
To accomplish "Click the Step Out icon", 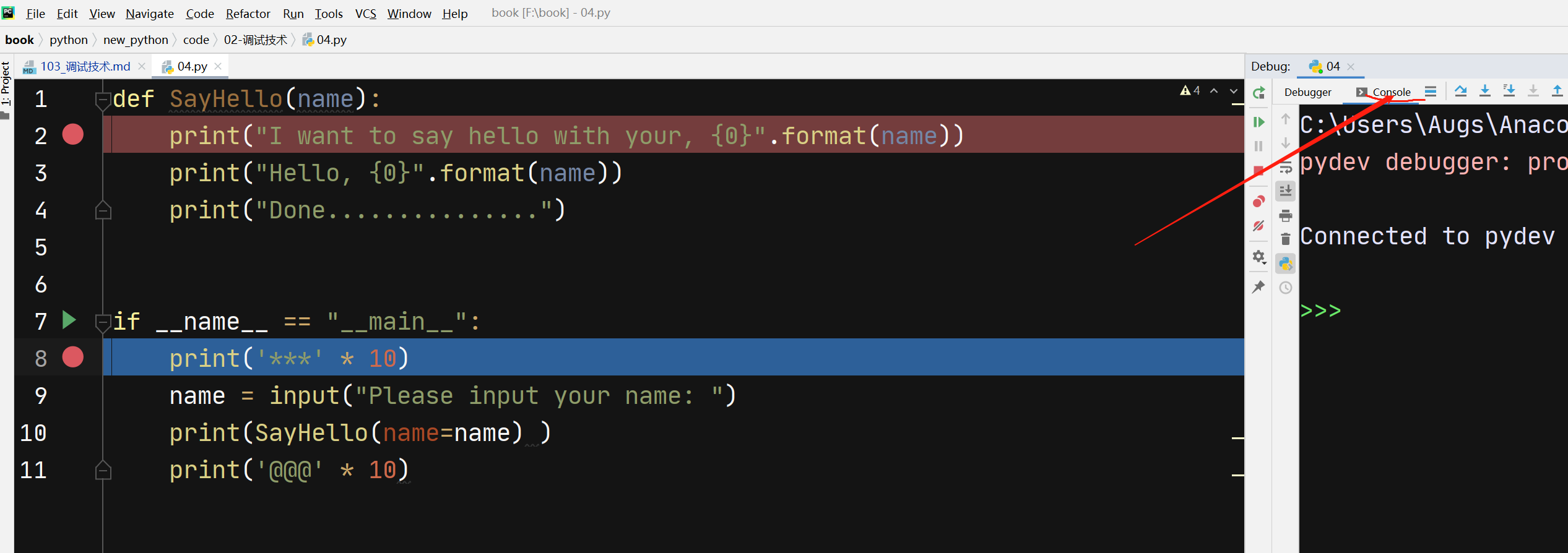I will coord(1557,92).
